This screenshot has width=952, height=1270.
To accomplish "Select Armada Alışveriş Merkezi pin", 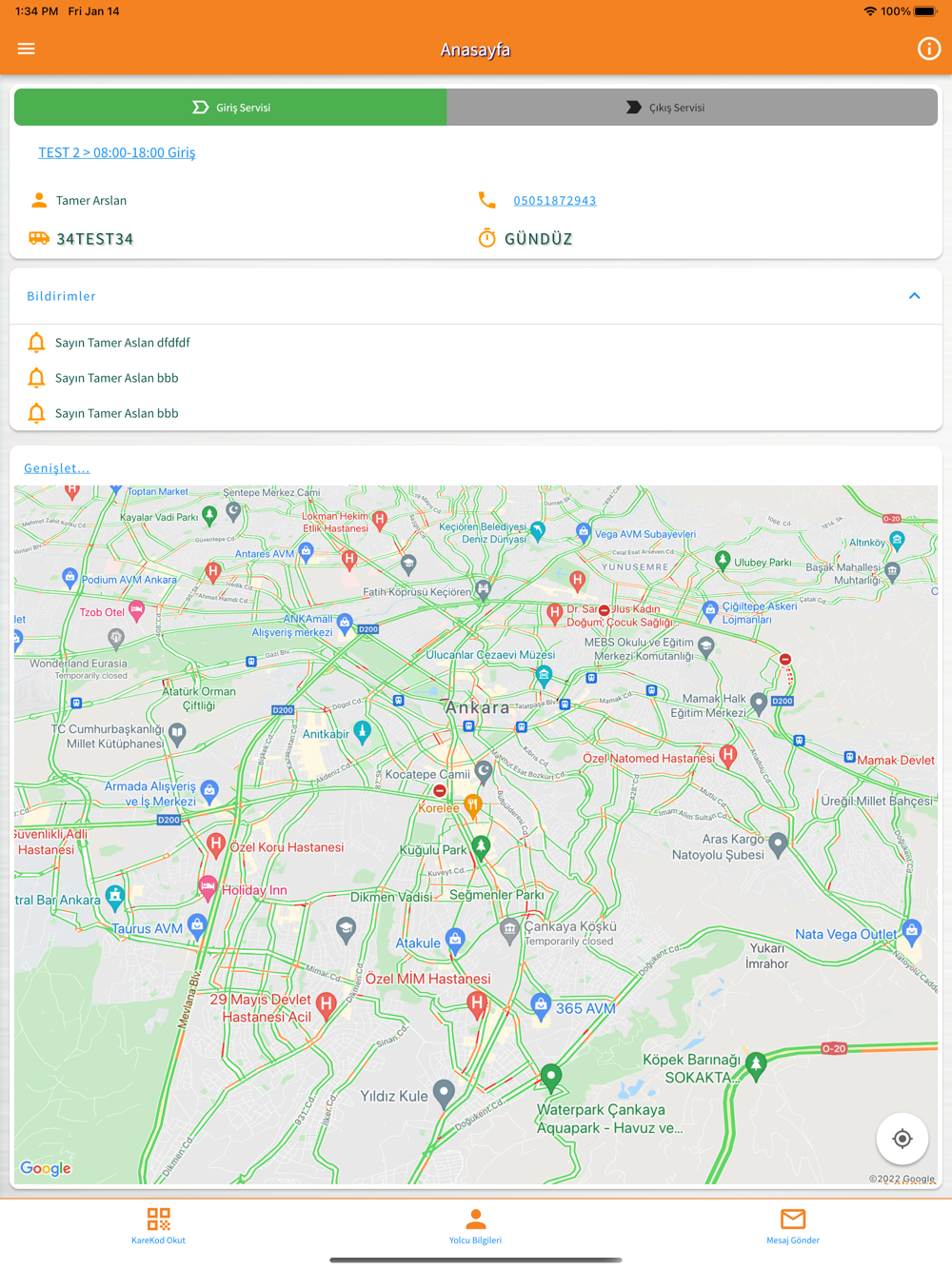I will pyautogui.click(x=209, y=790).
